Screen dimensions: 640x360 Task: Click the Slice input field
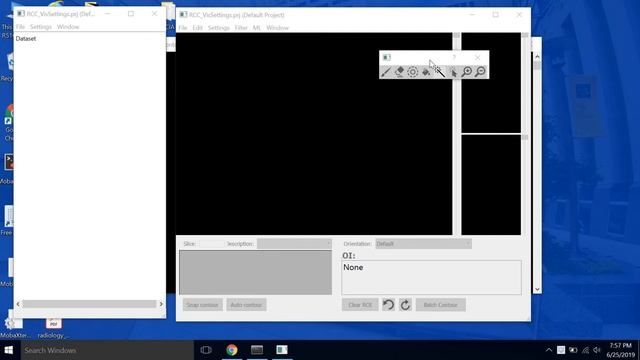click(x=211, y=244)
